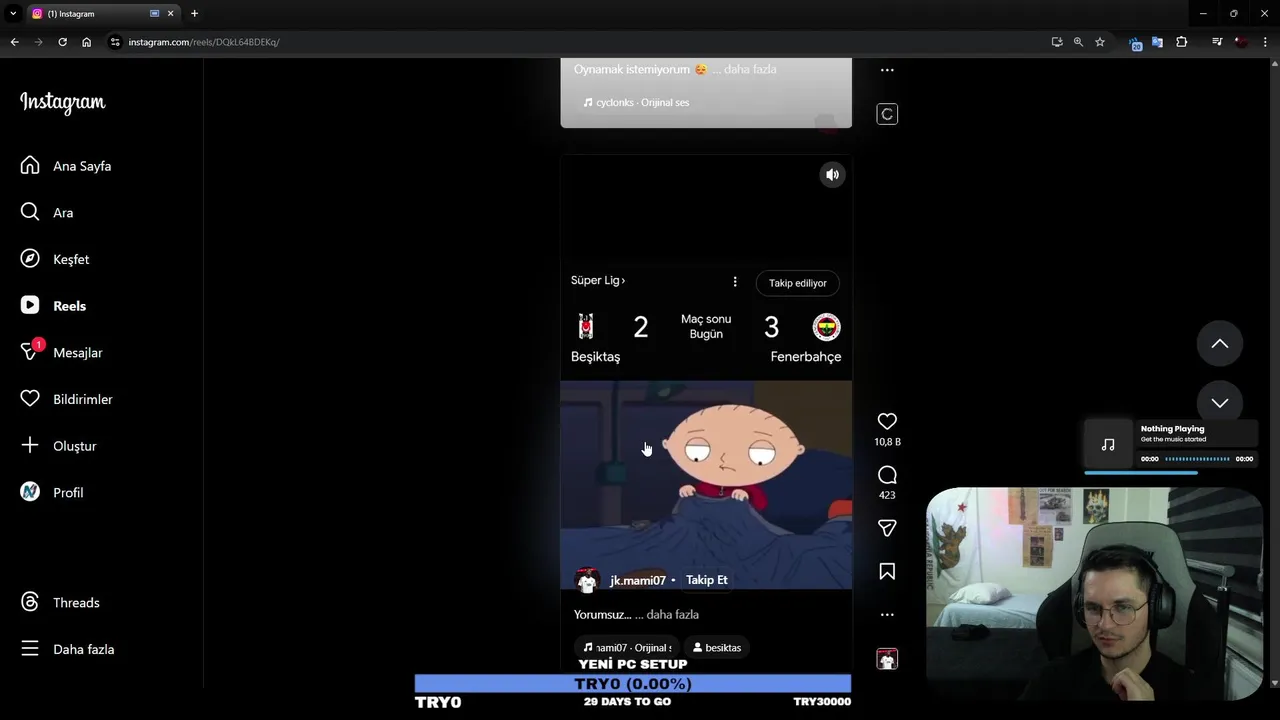Open the Chrome three-dot menu
This screenshot has height=720, width=1280.
tap(1265, 42)
